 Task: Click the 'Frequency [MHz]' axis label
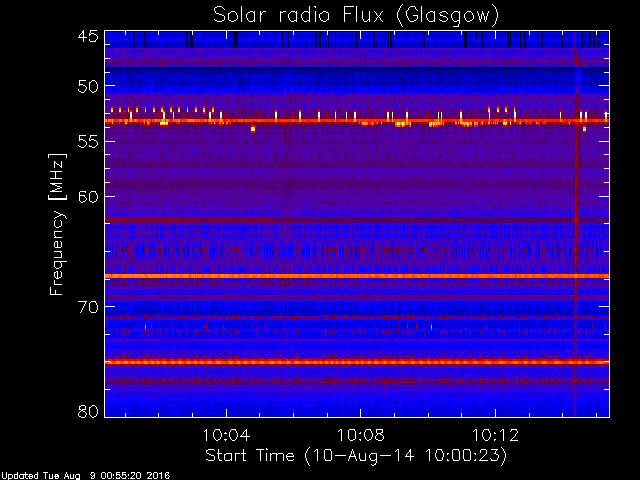coord(57,224)
